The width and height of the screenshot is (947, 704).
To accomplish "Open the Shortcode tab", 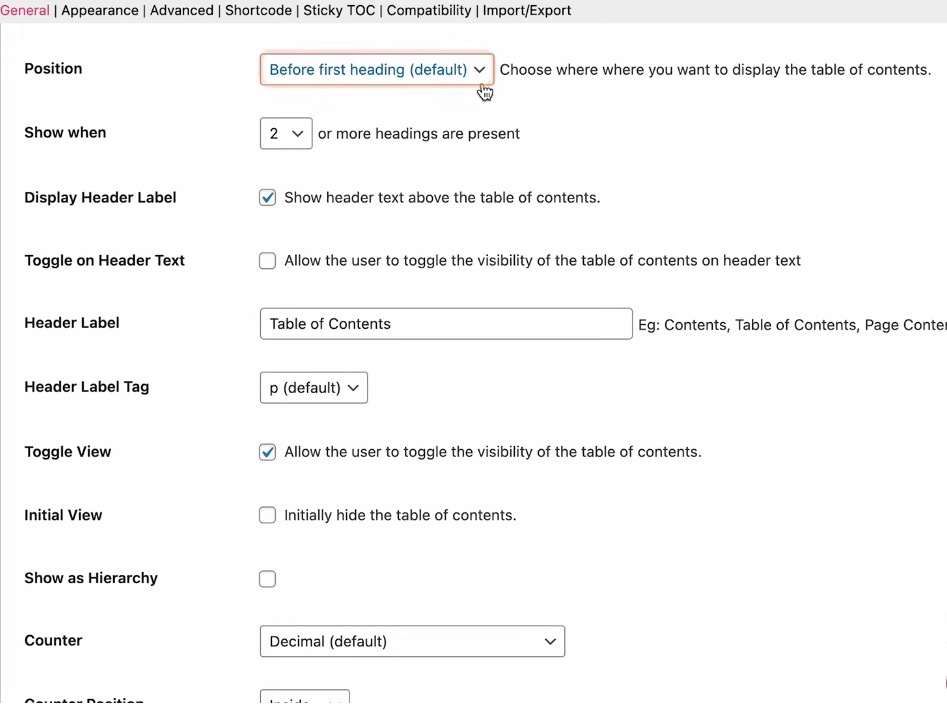I will [258, 10].
